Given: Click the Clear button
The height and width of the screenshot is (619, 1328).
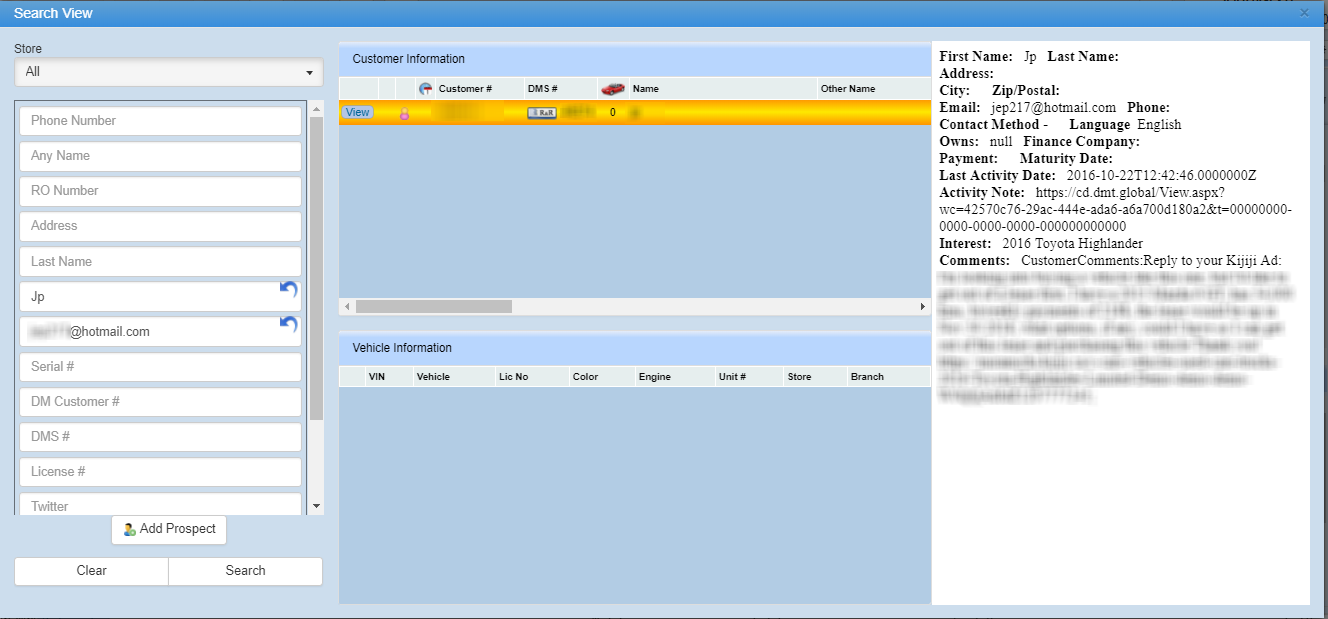Looking at the screenshot, I should [x=91, y=571].
